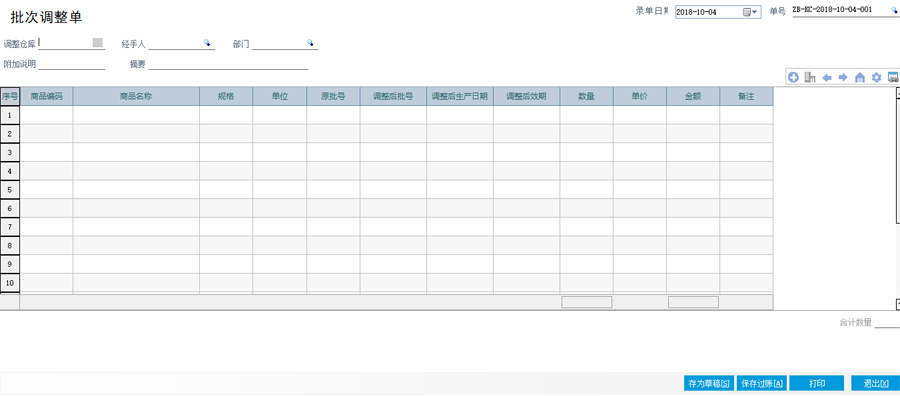Viewport: 900px width, 396px height.
Task: Select row number 10 header
Action: point(10,283)
